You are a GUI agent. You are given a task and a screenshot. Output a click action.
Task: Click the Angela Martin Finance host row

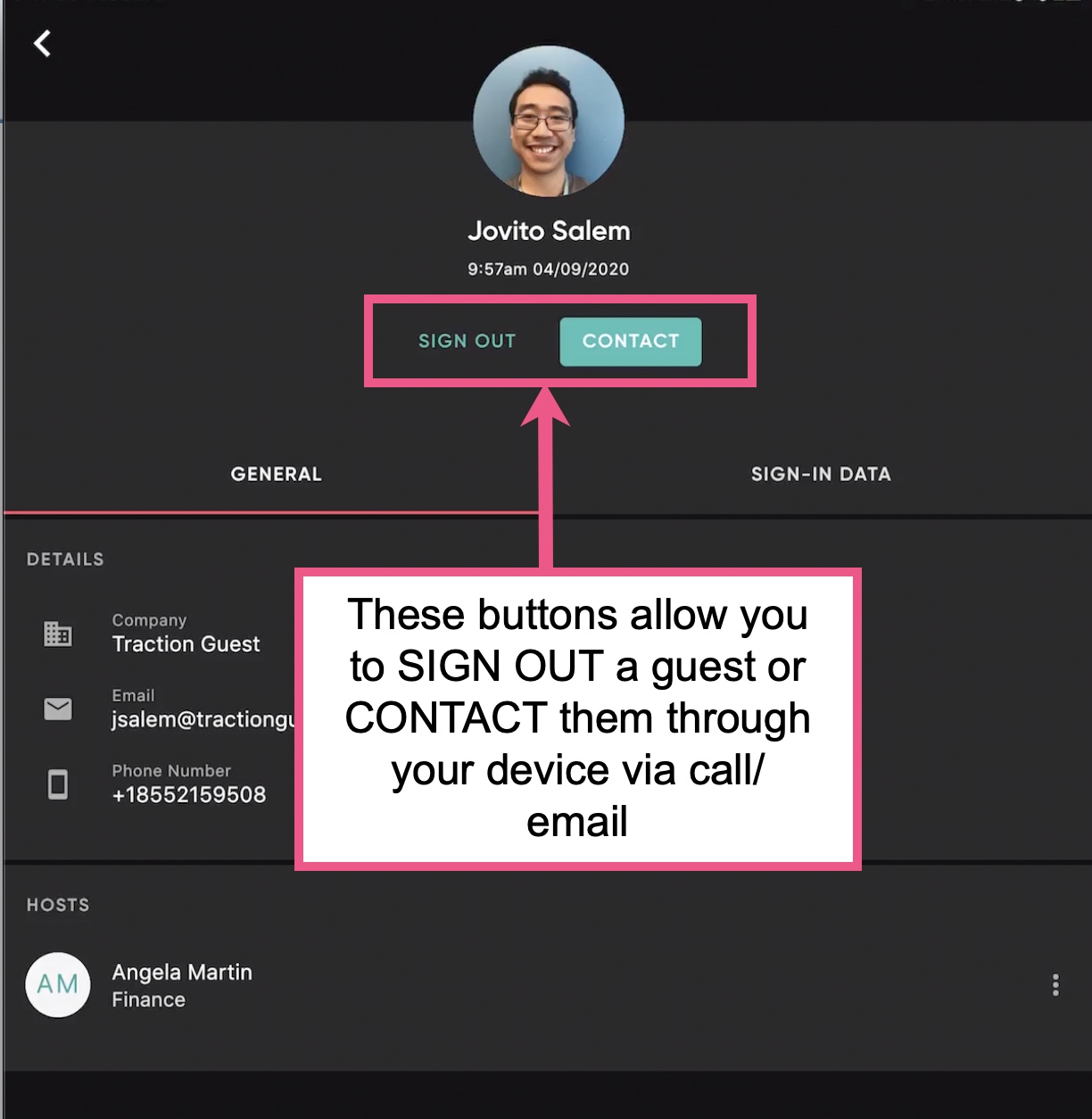tap(181, 984)
